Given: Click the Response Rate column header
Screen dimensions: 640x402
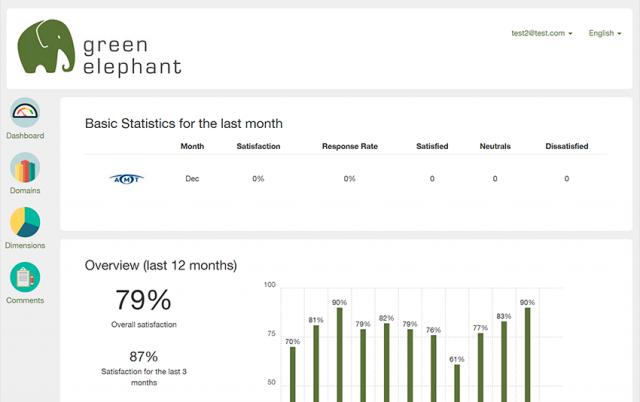Looking at the screenshot, I should (x=350, y=146).
